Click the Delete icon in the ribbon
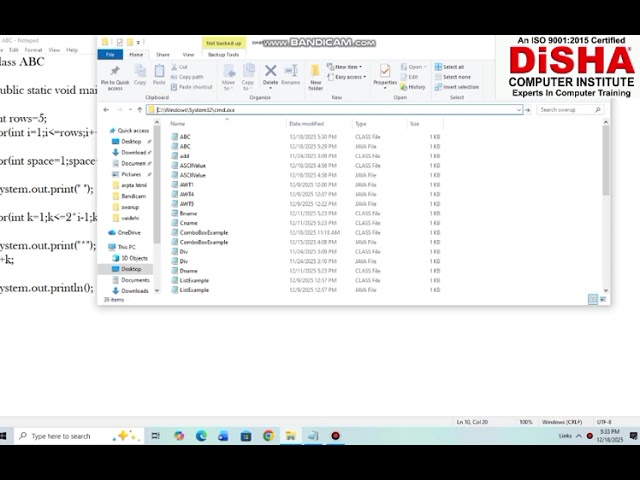 pyautogui.click(x=270, y=74)
